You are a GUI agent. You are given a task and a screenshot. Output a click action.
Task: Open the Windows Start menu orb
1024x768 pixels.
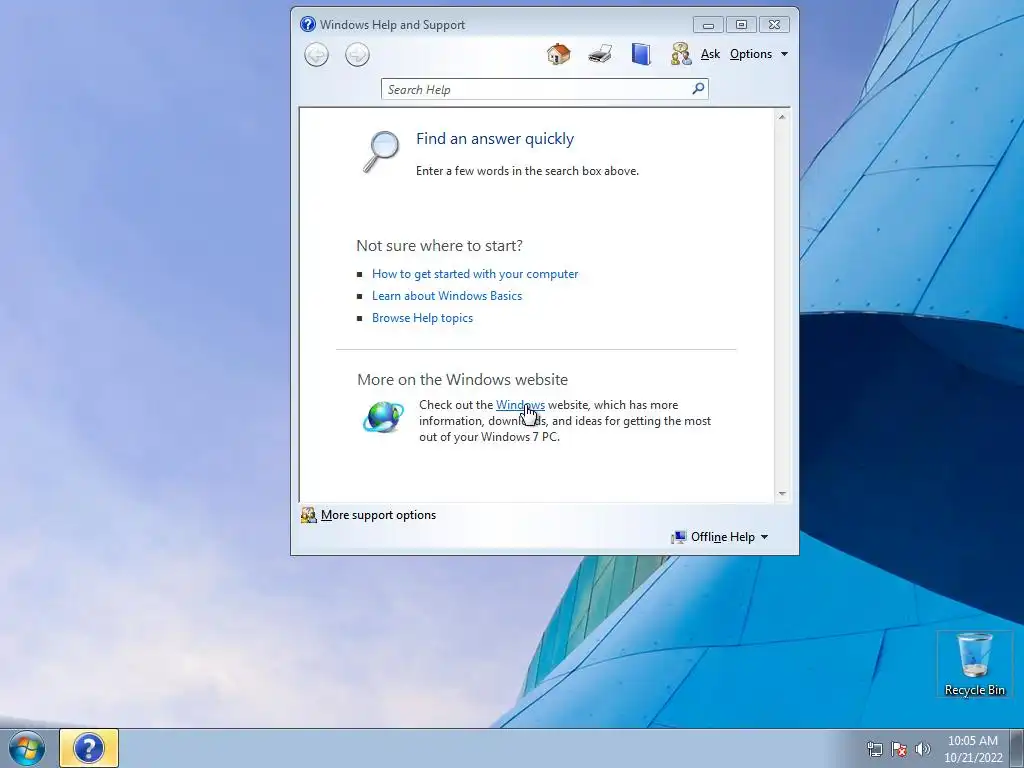(27, 748)
